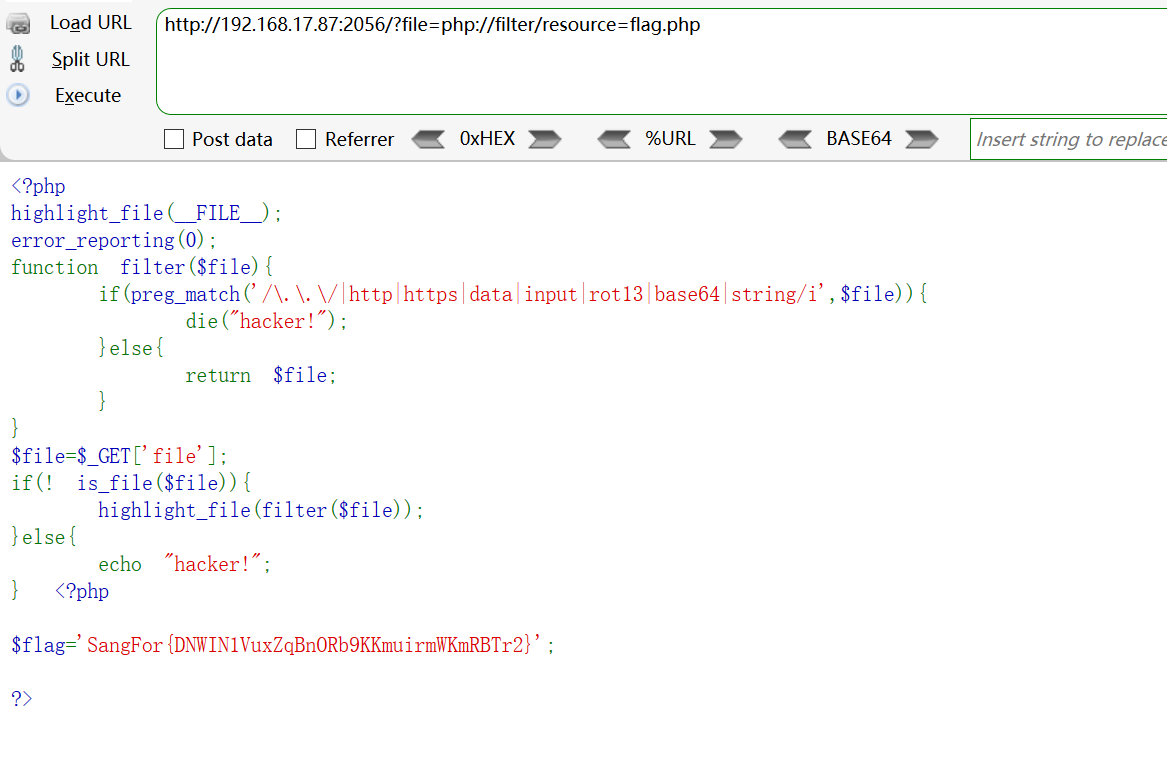Click the Execute button label
Viewport: 1167px width, 762px height.
click(88, 95)
